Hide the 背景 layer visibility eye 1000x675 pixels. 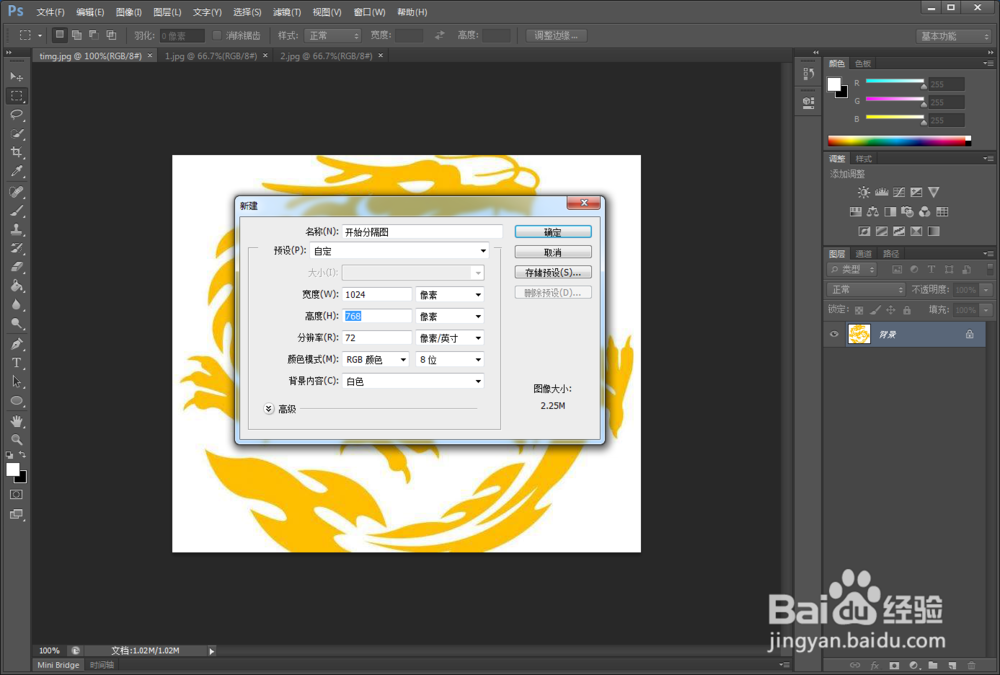(834, 334)
